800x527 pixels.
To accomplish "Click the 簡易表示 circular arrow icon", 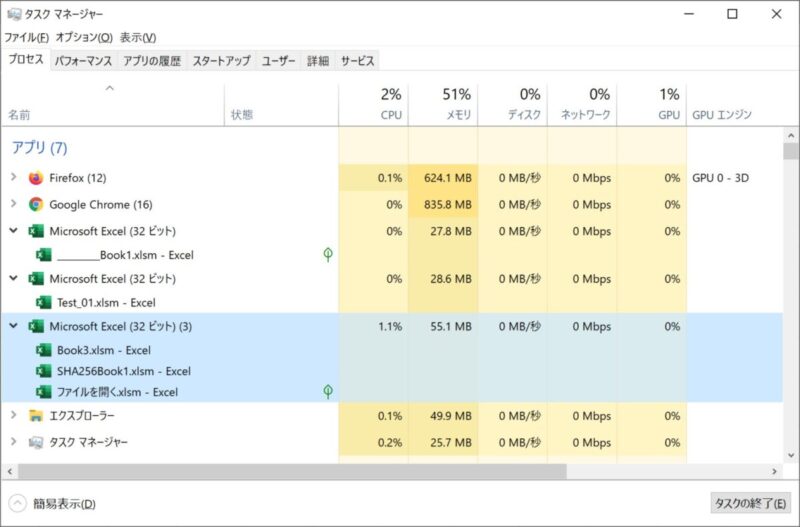I will (17, 504).
